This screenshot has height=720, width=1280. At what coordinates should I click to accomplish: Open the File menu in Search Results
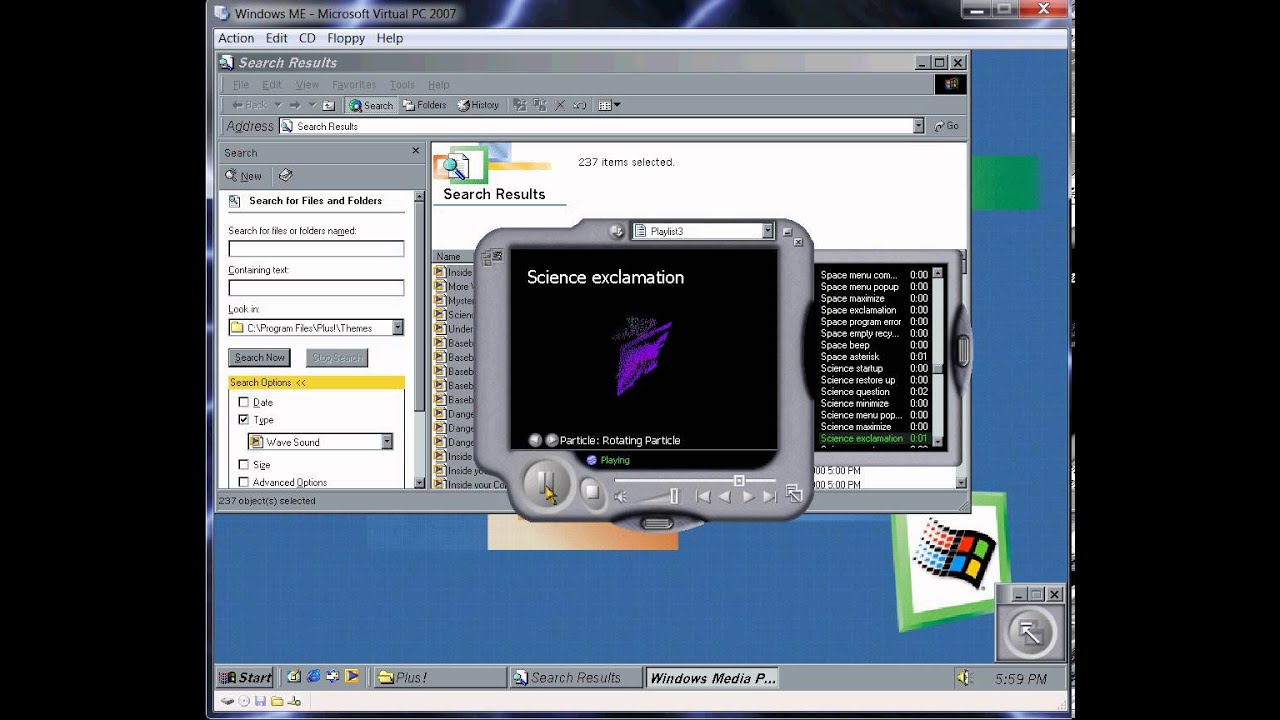coord(241,85)
